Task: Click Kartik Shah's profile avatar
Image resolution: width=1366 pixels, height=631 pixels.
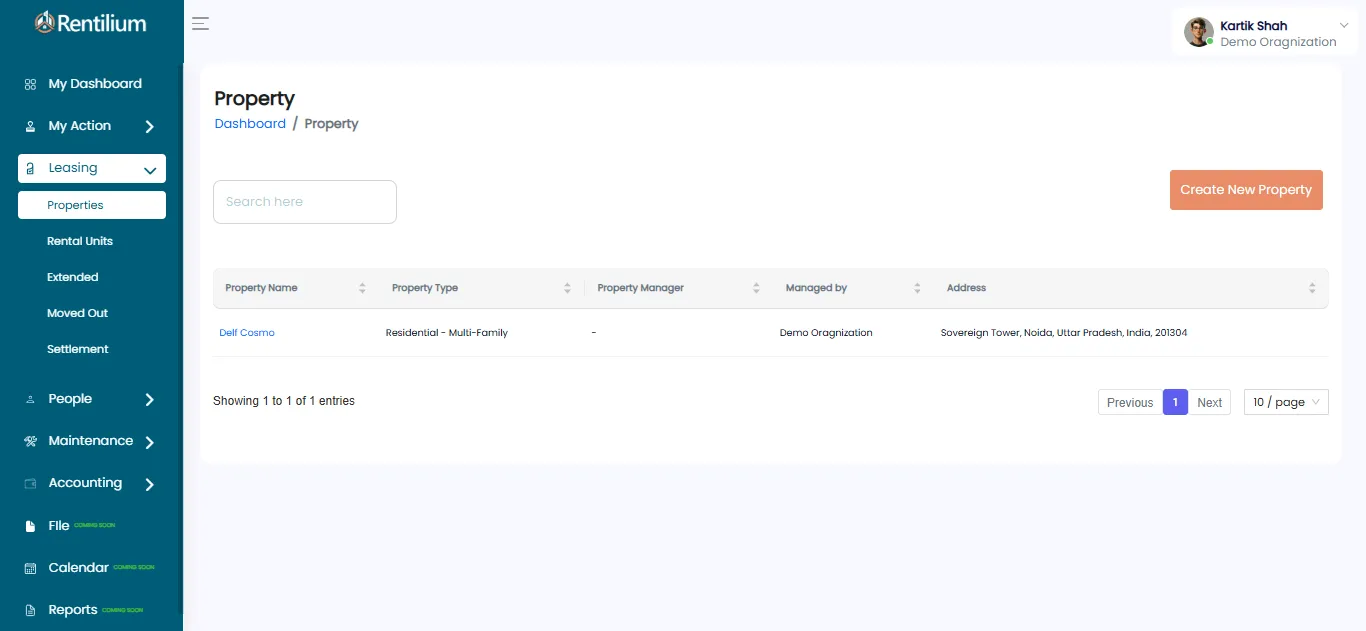Action: coord(1198,32)
